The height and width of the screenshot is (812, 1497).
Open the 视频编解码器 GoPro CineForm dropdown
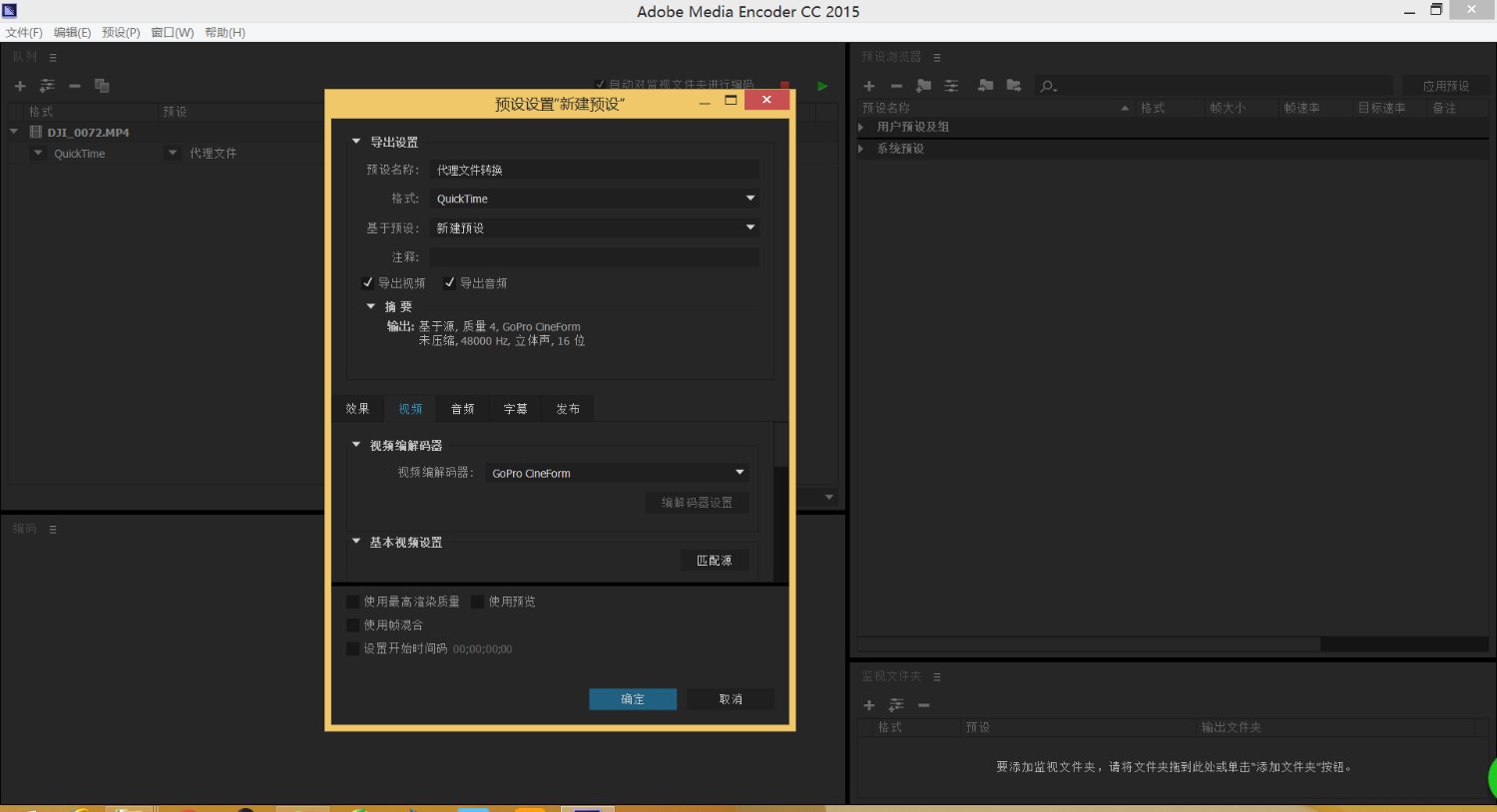coord(617,473)
